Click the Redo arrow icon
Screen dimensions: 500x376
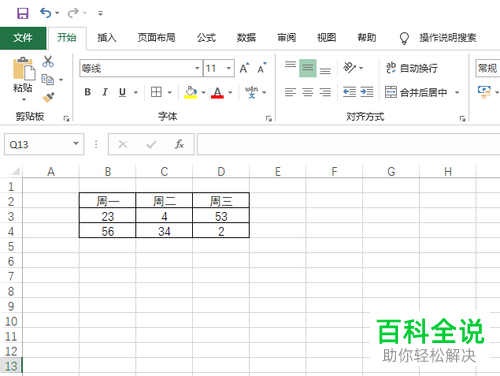(x=73, y=13)
